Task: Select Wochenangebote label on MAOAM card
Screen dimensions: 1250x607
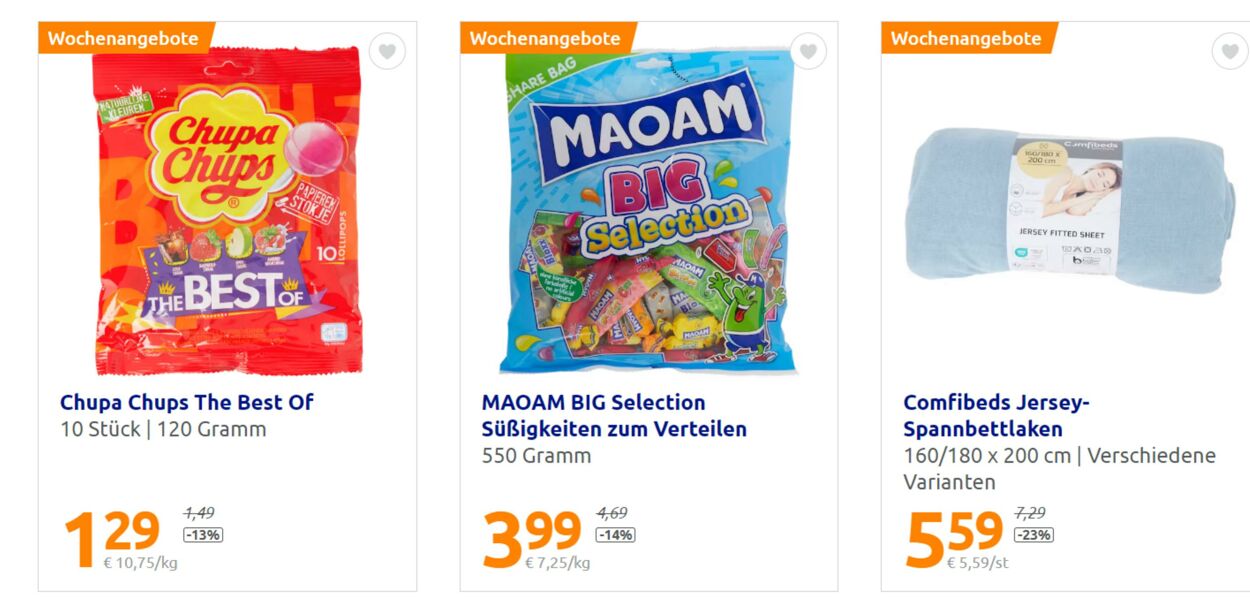Action: coord(545,39)
